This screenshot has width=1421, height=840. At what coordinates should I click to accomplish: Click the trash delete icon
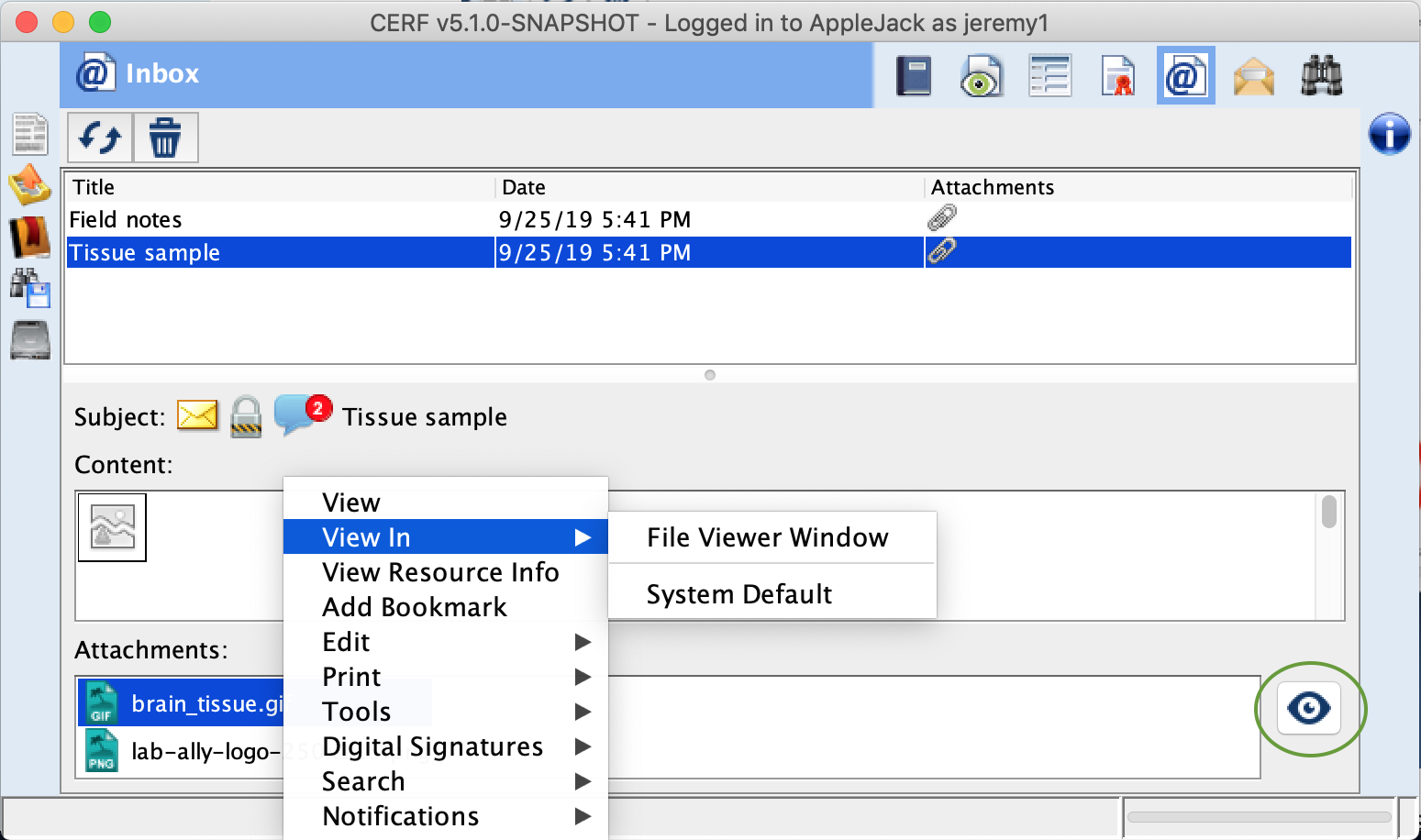165,138
